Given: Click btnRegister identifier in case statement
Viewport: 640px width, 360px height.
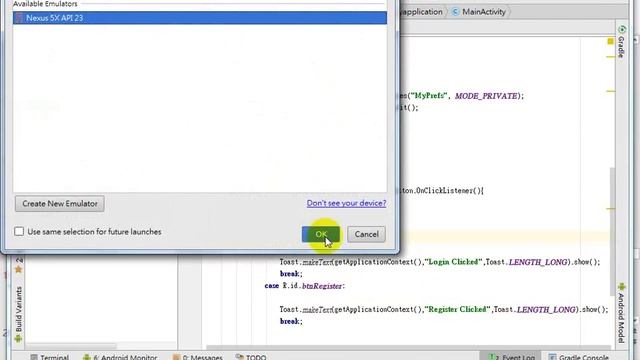Looking at the screenshot, I should [322, 286].
